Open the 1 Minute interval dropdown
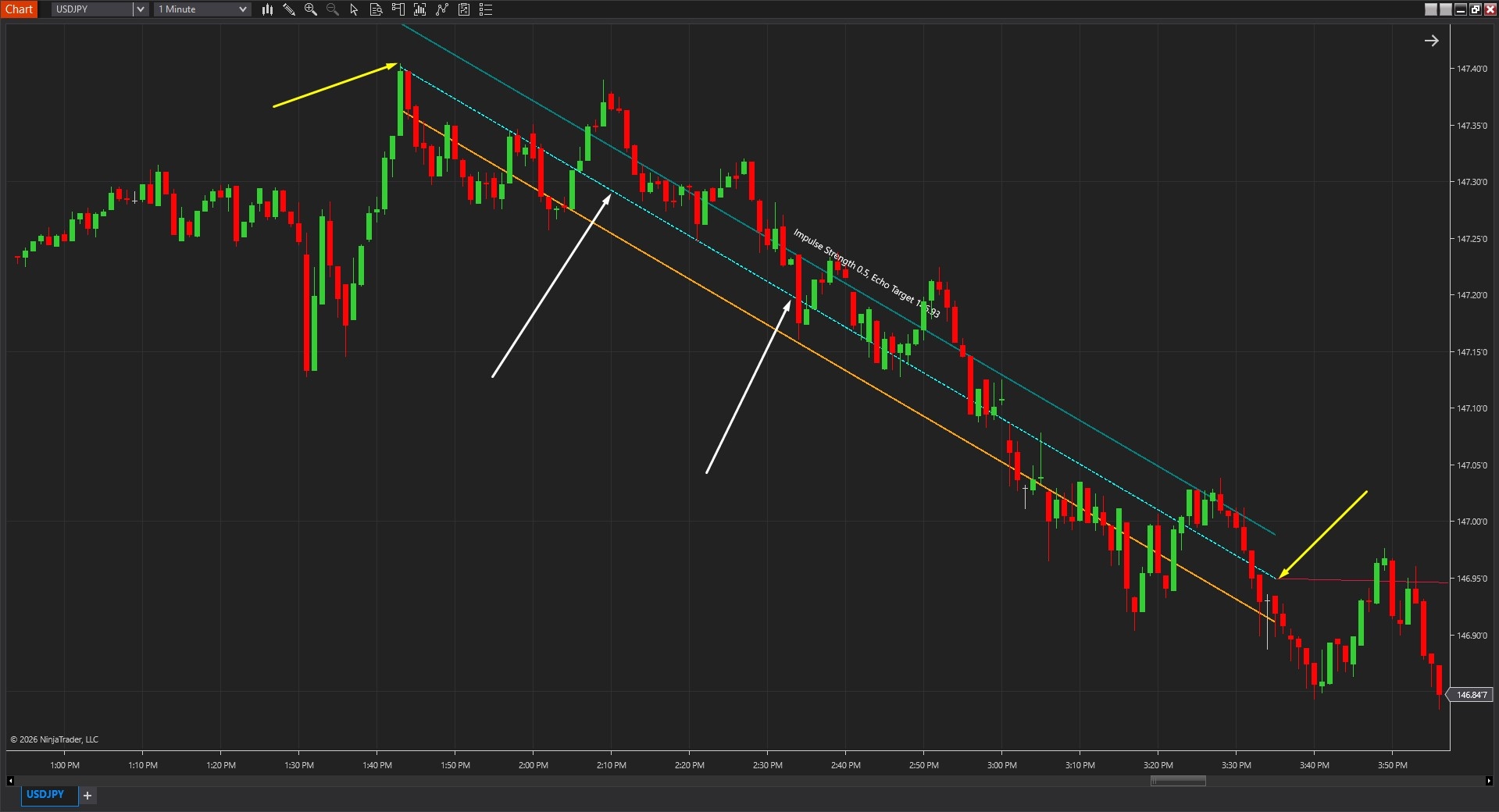1499x812 pixels. point(202,9)
